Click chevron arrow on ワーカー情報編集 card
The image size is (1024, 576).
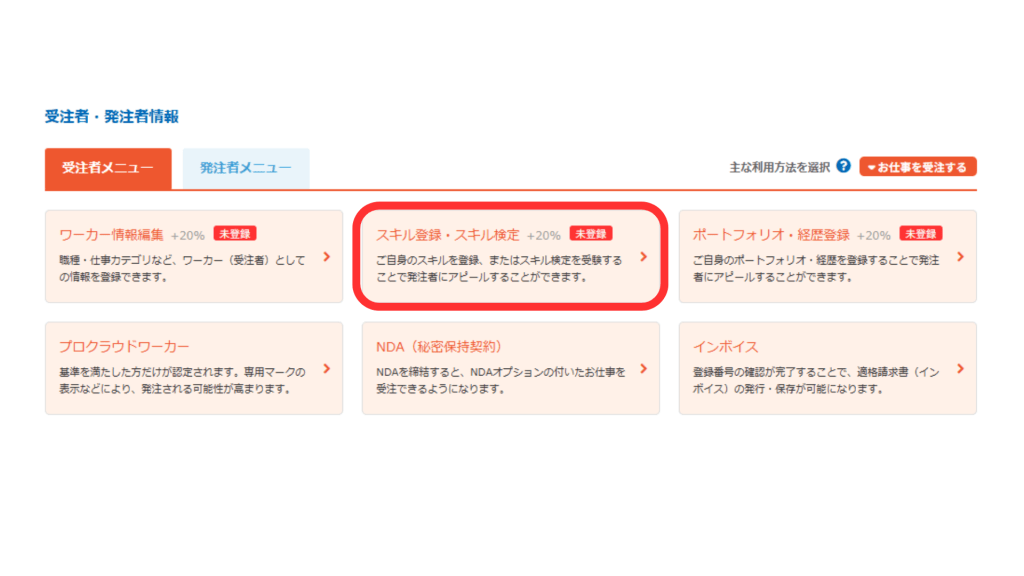[327, 257]
